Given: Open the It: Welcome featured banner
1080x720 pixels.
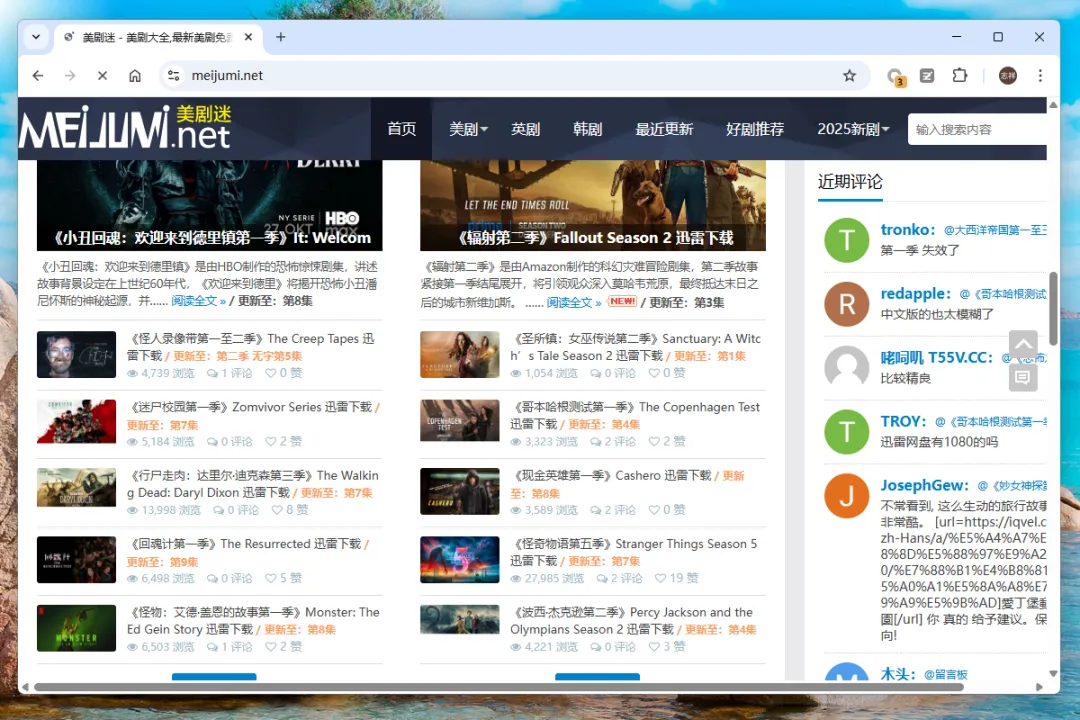Looking at the screenshot, I should click(x=209, y=205).
